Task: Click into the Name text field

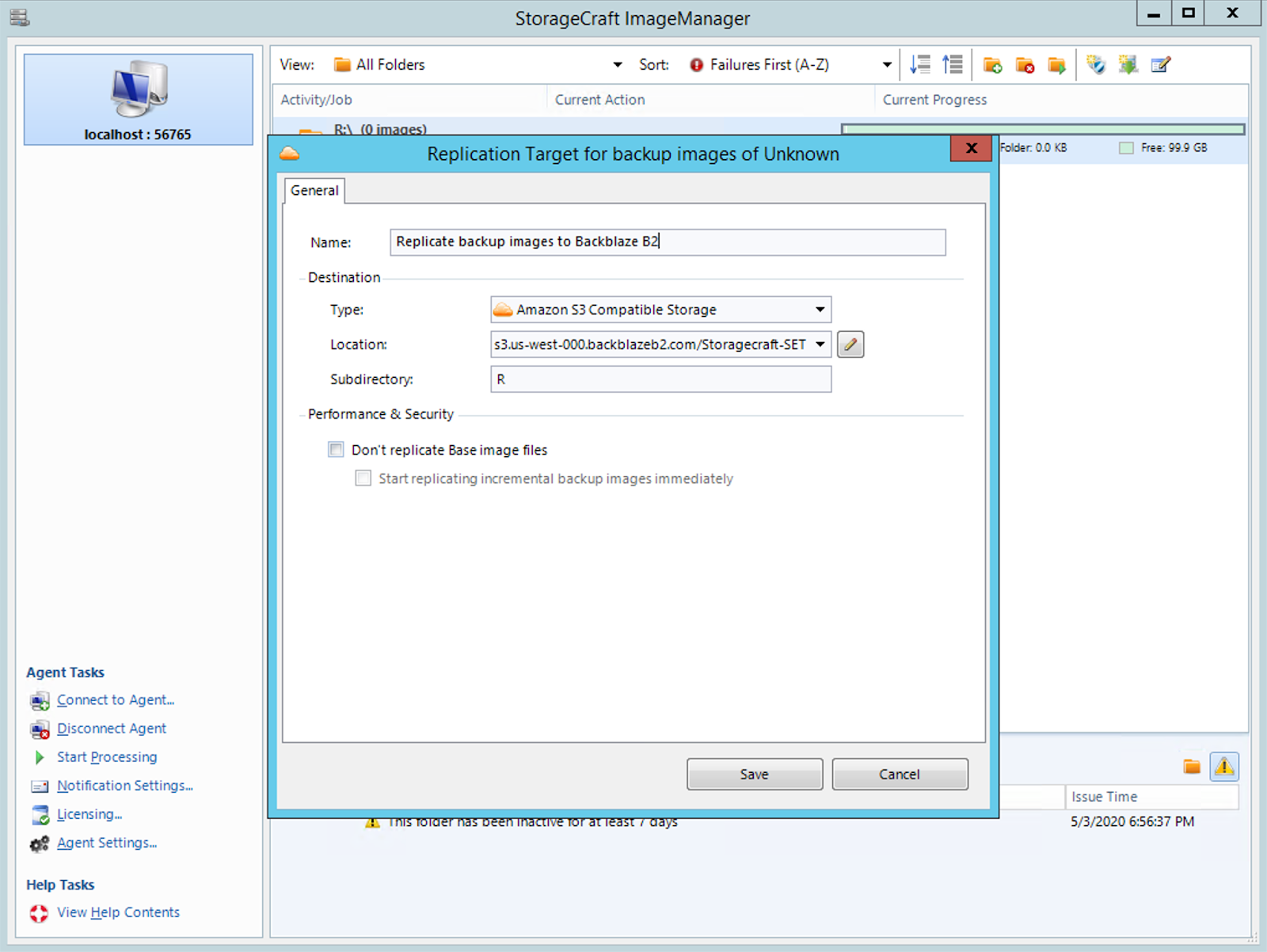Action: pos(668,242)
